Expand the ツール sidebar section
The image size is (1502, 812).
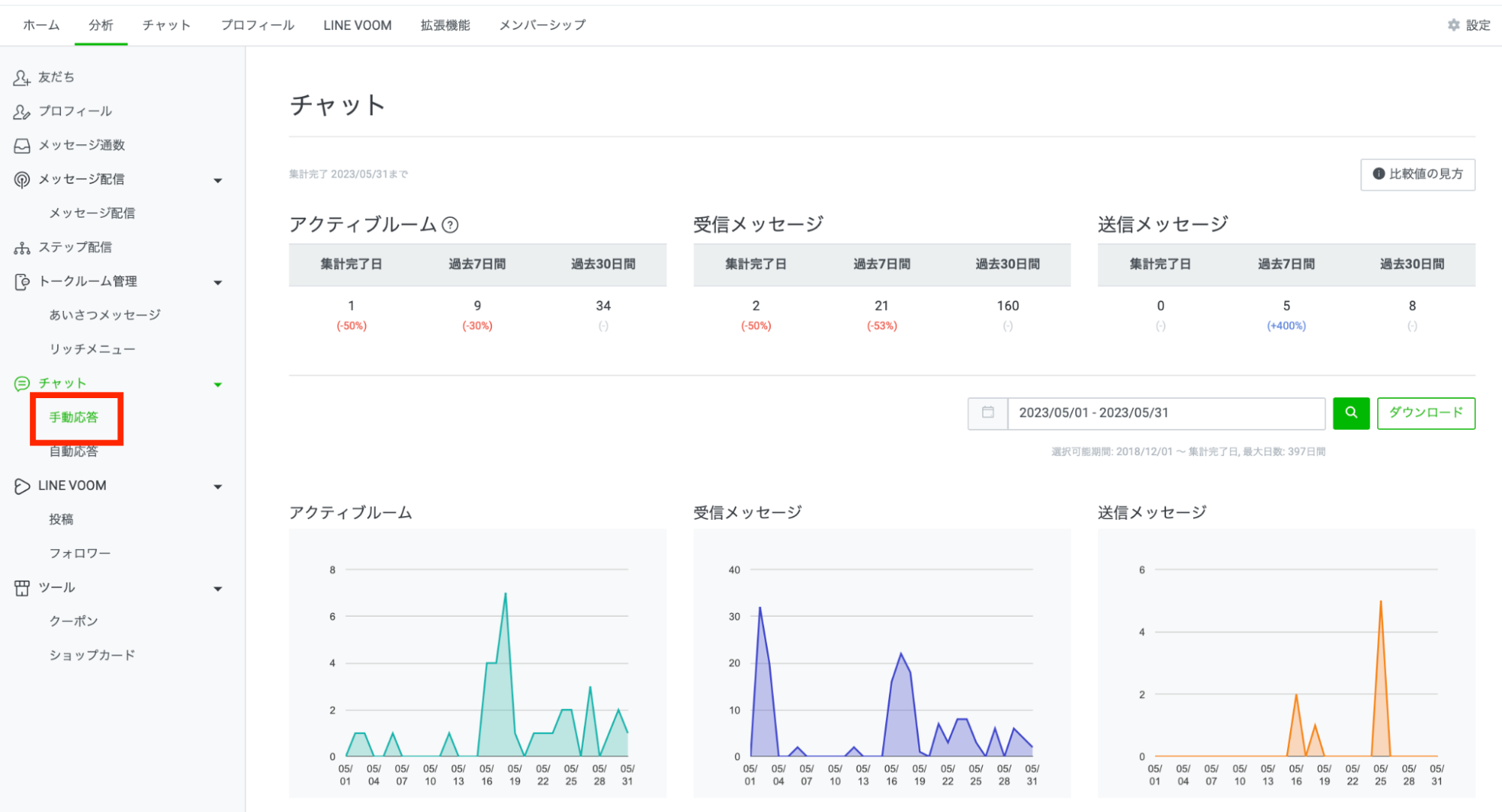point(218,588)
